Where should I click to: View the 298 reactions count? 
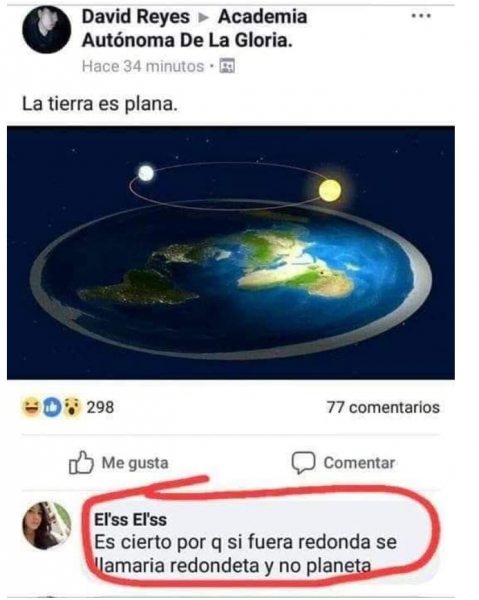tap(100, 408)
